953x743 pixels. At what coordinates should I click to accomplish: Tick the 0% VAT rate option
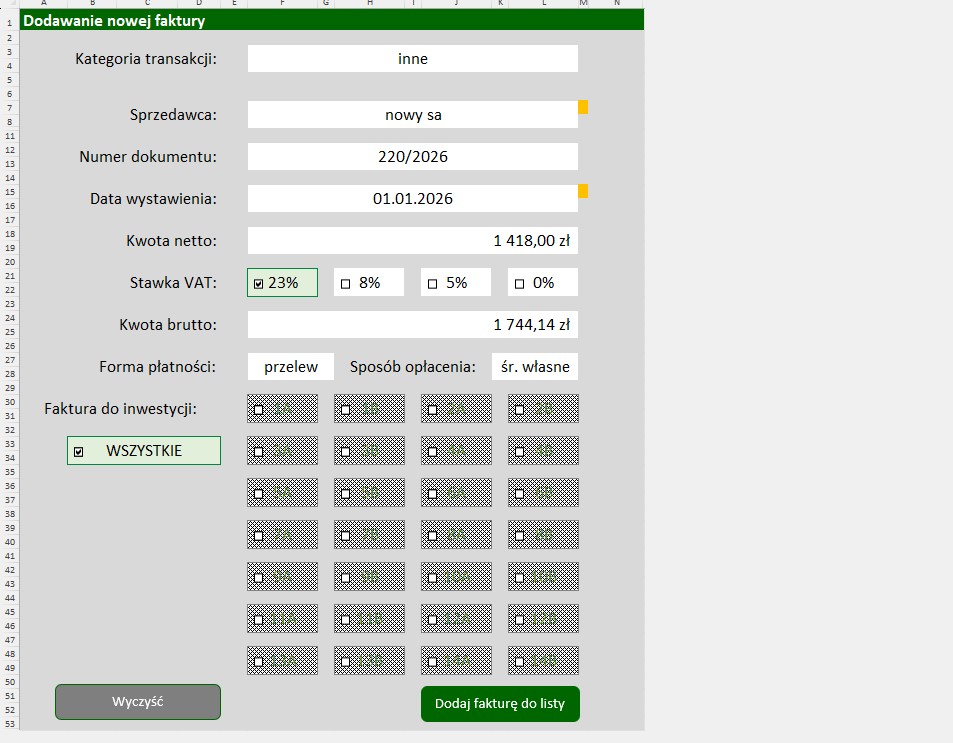point(519,284)
